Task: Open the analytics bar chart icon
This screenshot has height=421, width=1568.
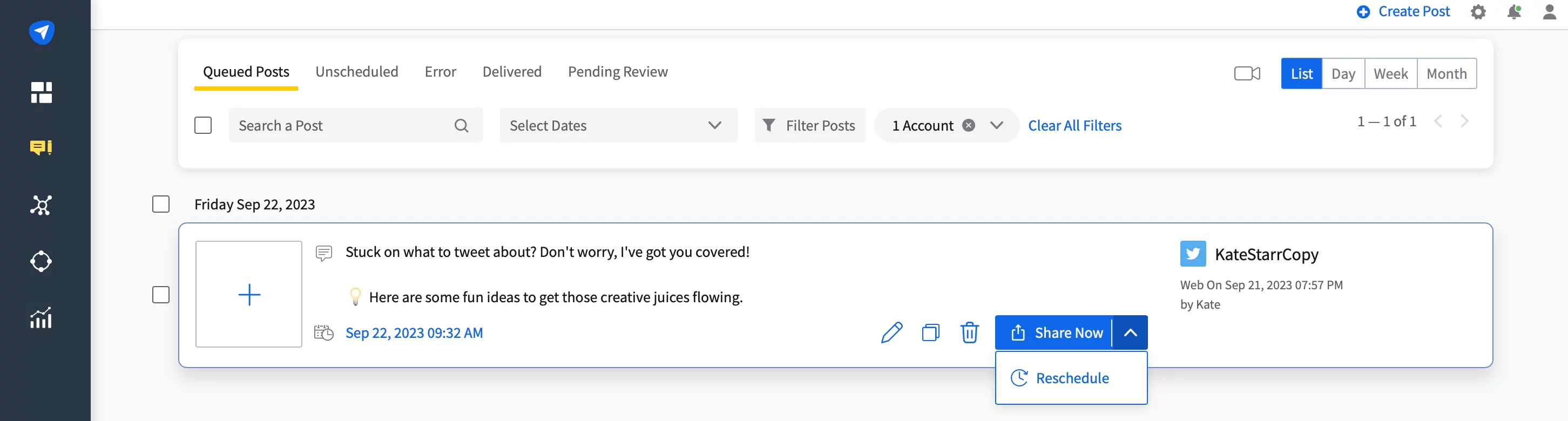Action: [42, 317]
